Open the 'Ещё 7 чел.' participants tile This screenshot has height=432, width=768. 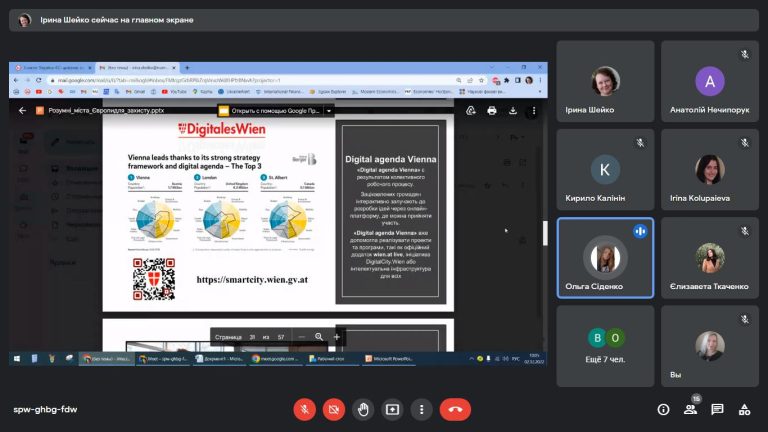(x=605, y=346)
